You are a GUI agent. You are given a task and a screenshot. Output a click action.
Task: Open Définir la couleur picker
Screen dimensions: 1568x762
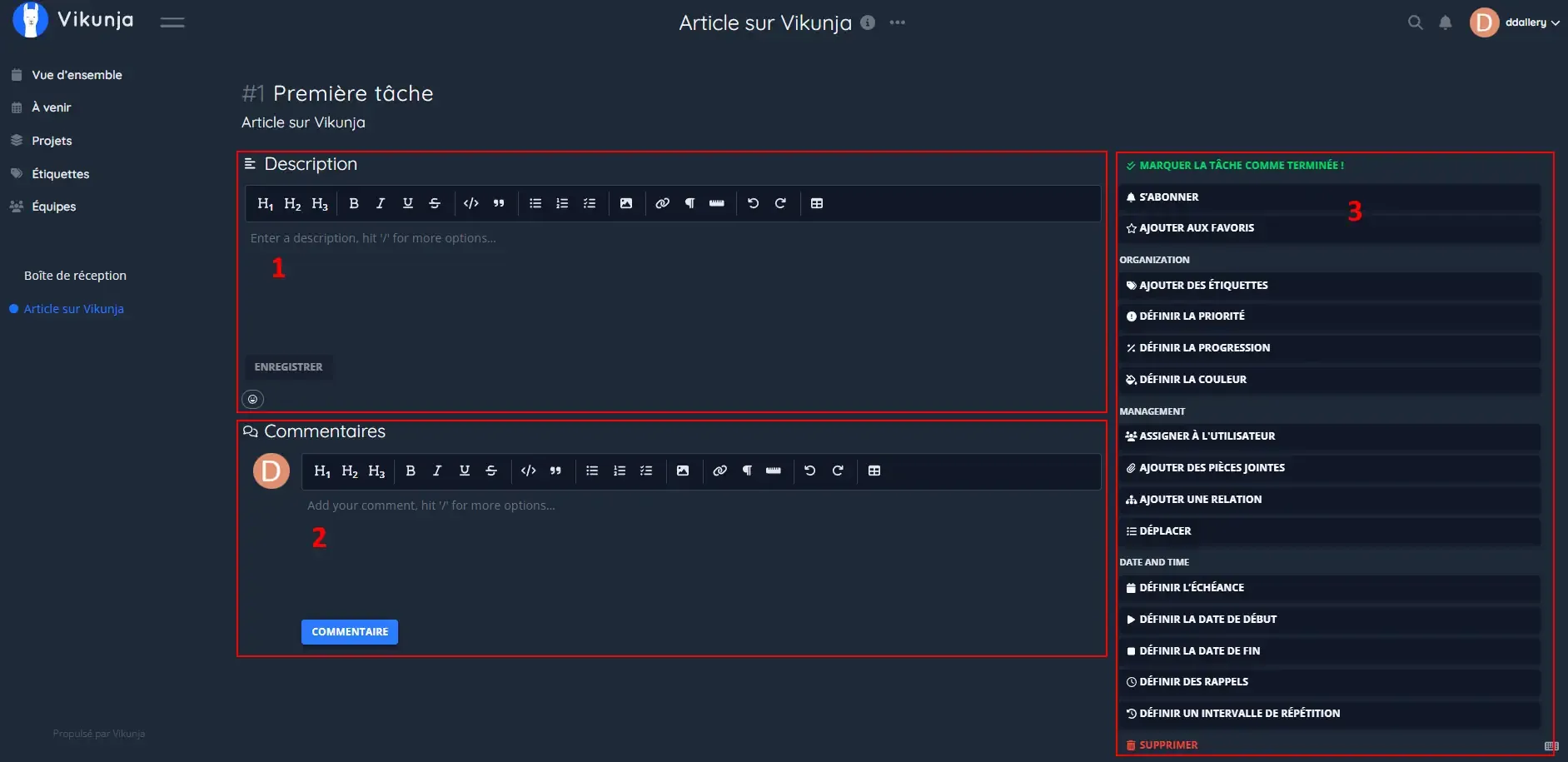click(x=1330, y=380)
